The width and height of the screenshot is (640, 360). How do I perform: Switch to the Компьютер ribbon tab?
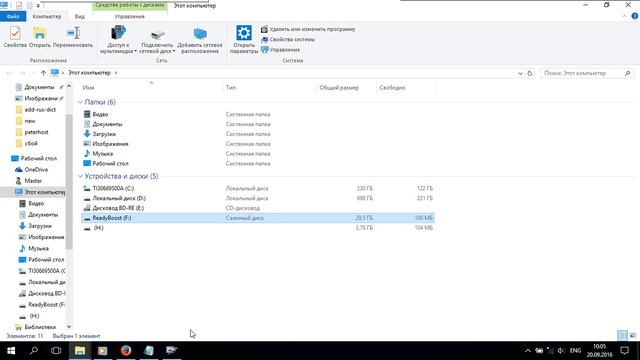(47, 16)
